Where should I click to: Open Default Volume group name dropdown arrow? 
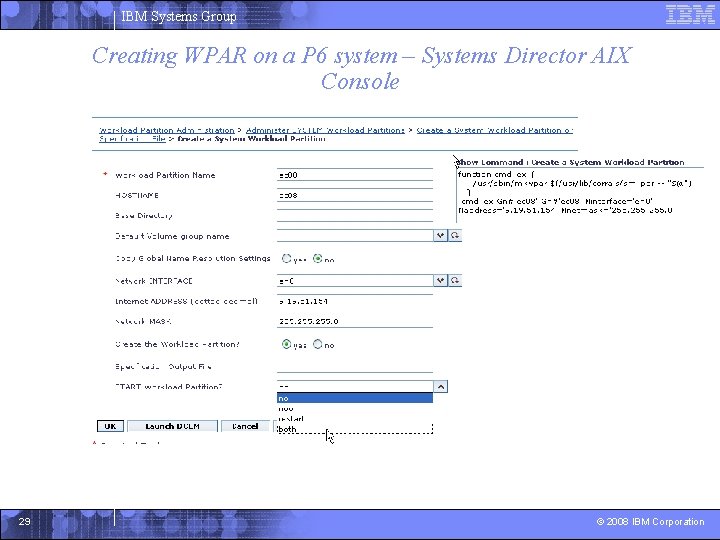point(440,236)
